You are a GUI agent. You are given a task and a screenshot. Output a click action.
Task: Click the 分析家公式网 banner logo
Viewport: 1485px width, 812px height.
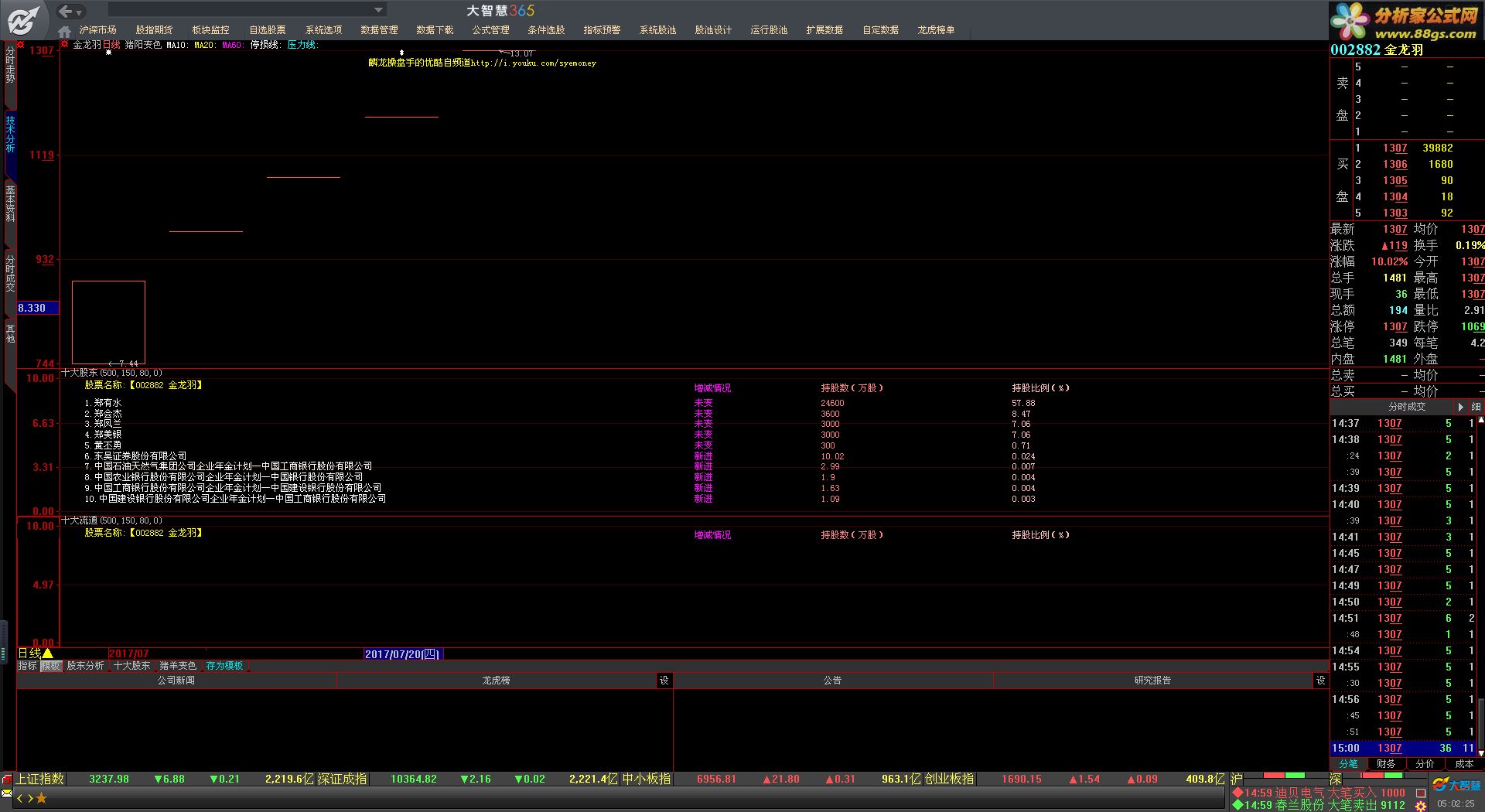pyautogui.click(x=1408, y=21)
